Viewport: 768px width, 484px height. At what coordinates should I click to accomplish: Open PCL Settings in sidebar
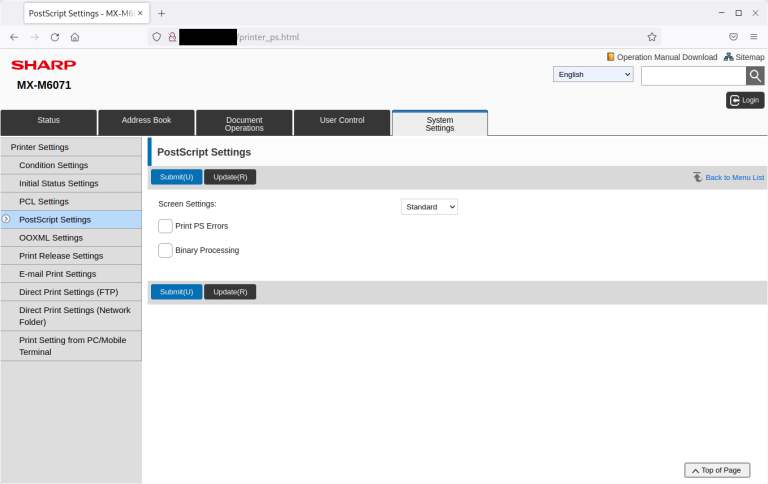pos(71,201)
